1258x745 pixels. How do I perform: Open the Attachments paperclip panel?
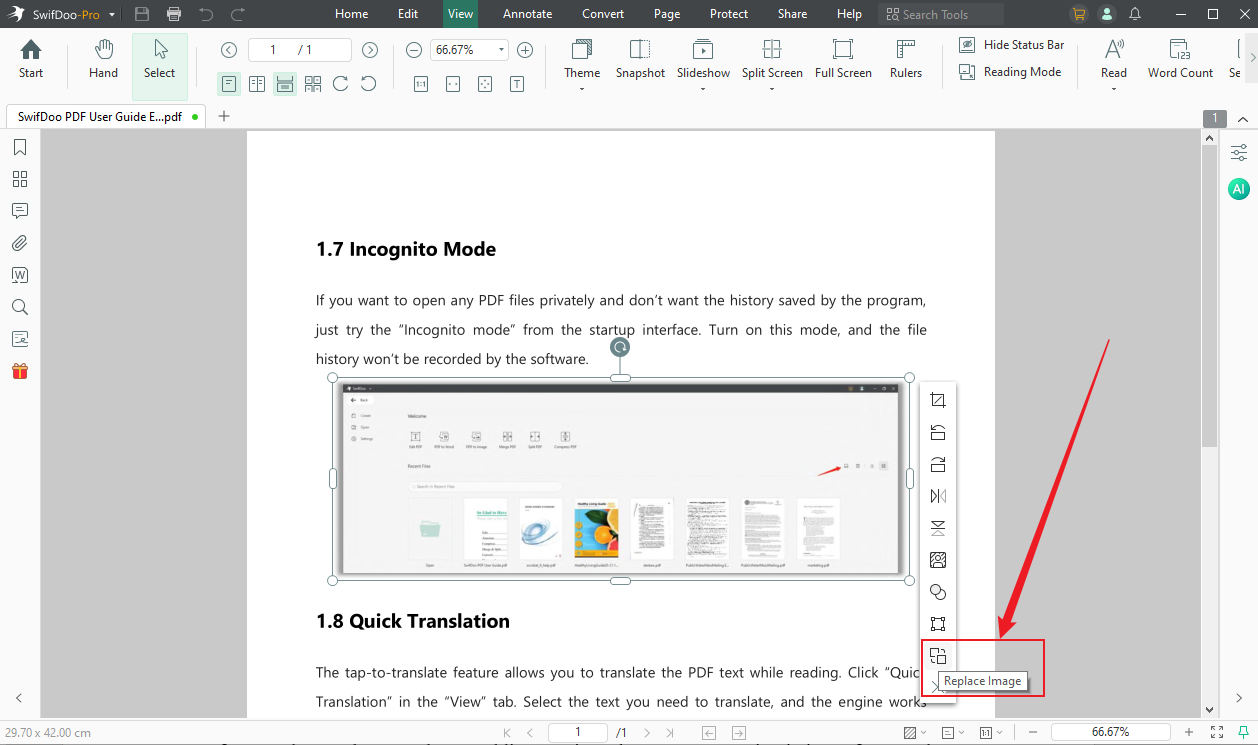(x=20, y=243)
